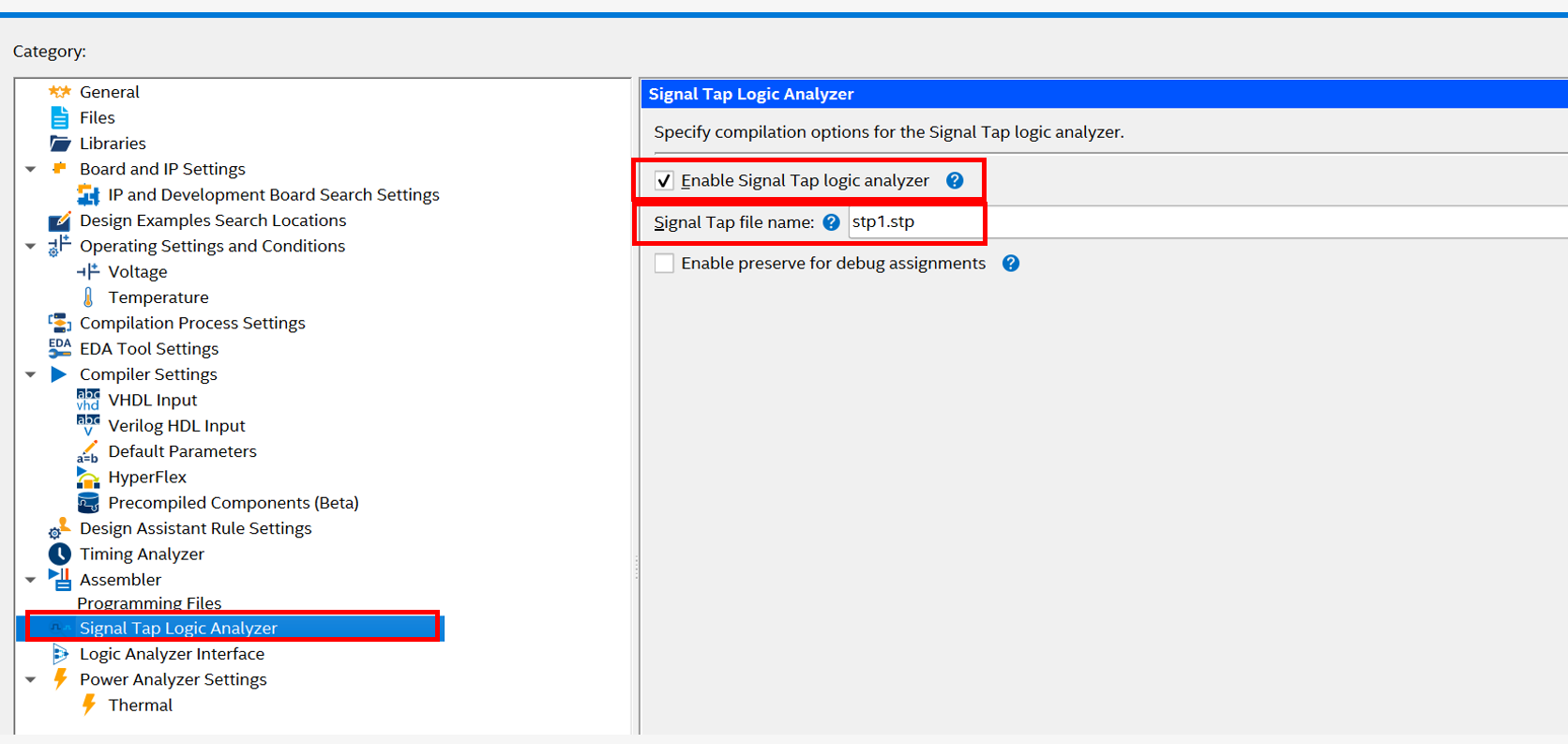Click the Logic Analyzer Interface icon

pos(60,654)
